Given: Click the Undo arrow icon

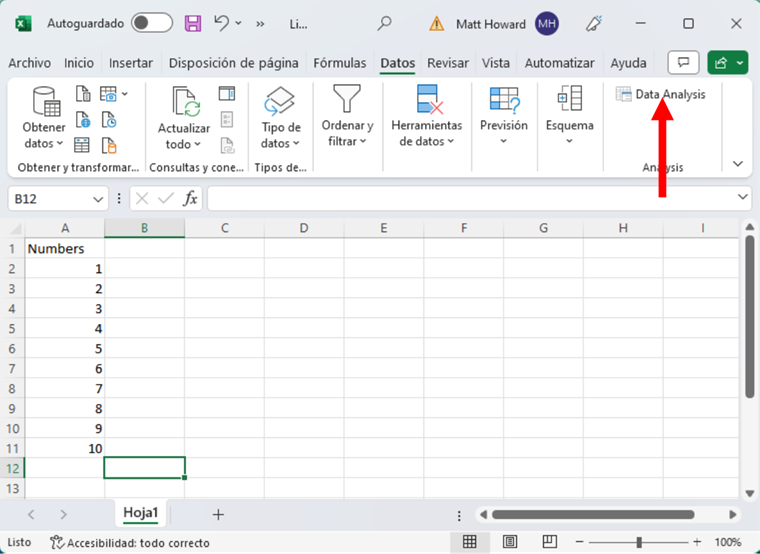Looking at the screenshot, I should tap(222, 23).
